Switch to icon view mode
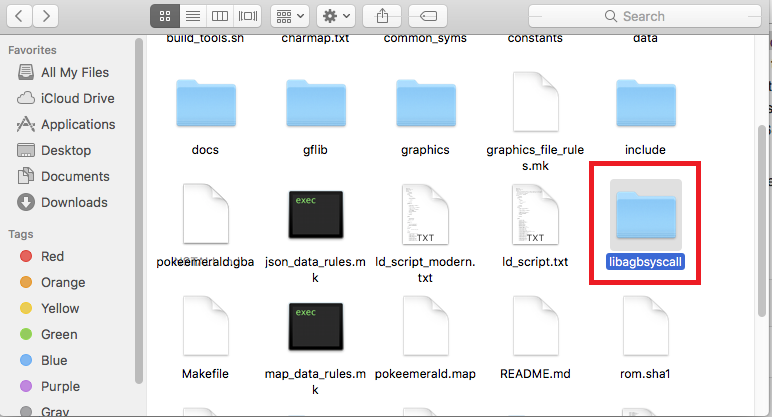The width and height of the screenshot is (772, 417). pos(166,16)
